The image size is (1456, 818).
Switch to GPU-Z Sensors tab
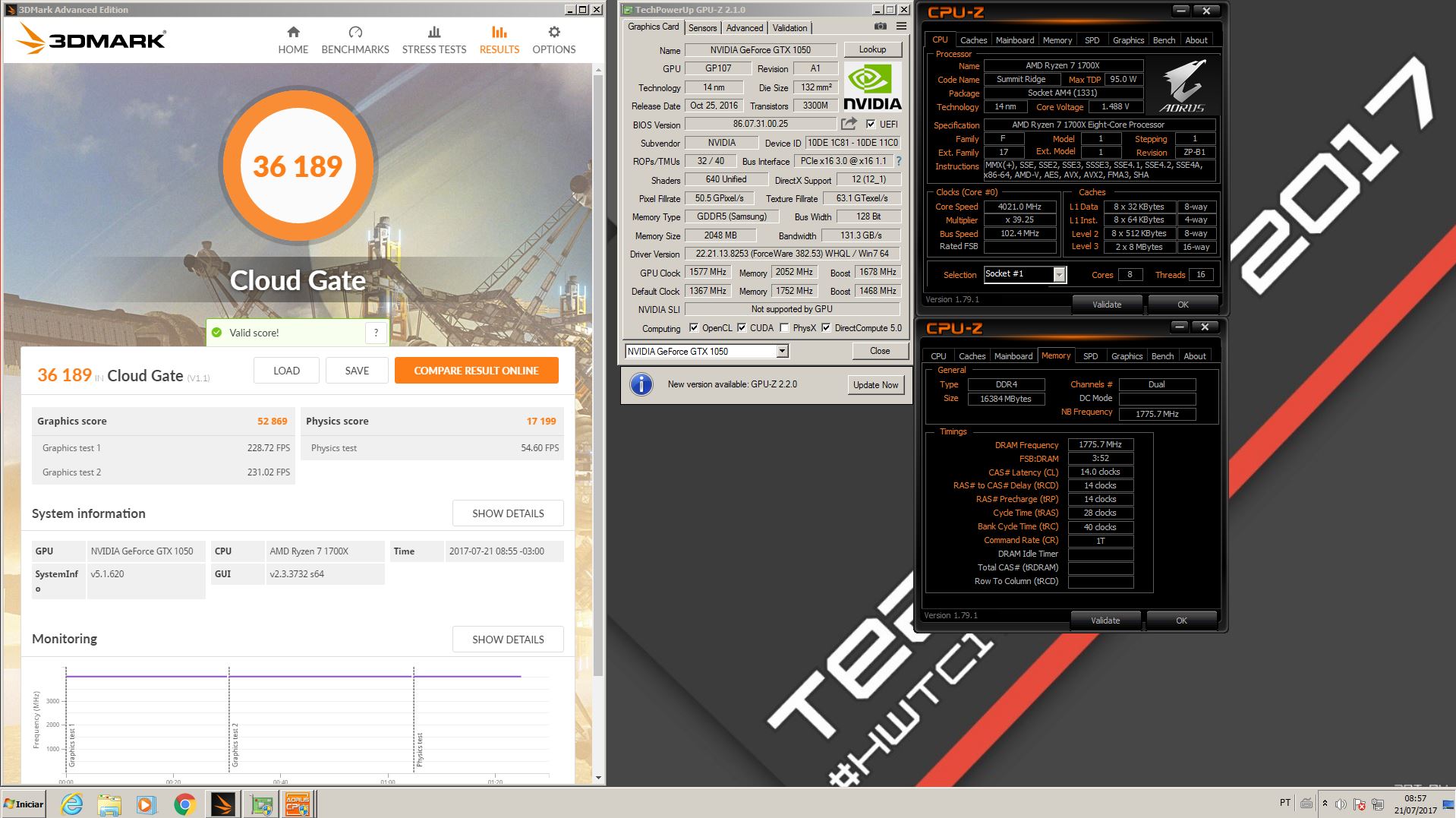[x=702, y=28]
